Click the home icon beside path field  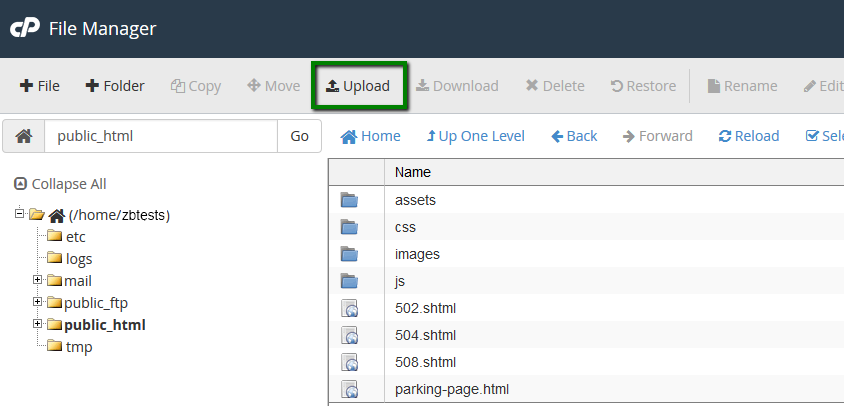point(24,136)
